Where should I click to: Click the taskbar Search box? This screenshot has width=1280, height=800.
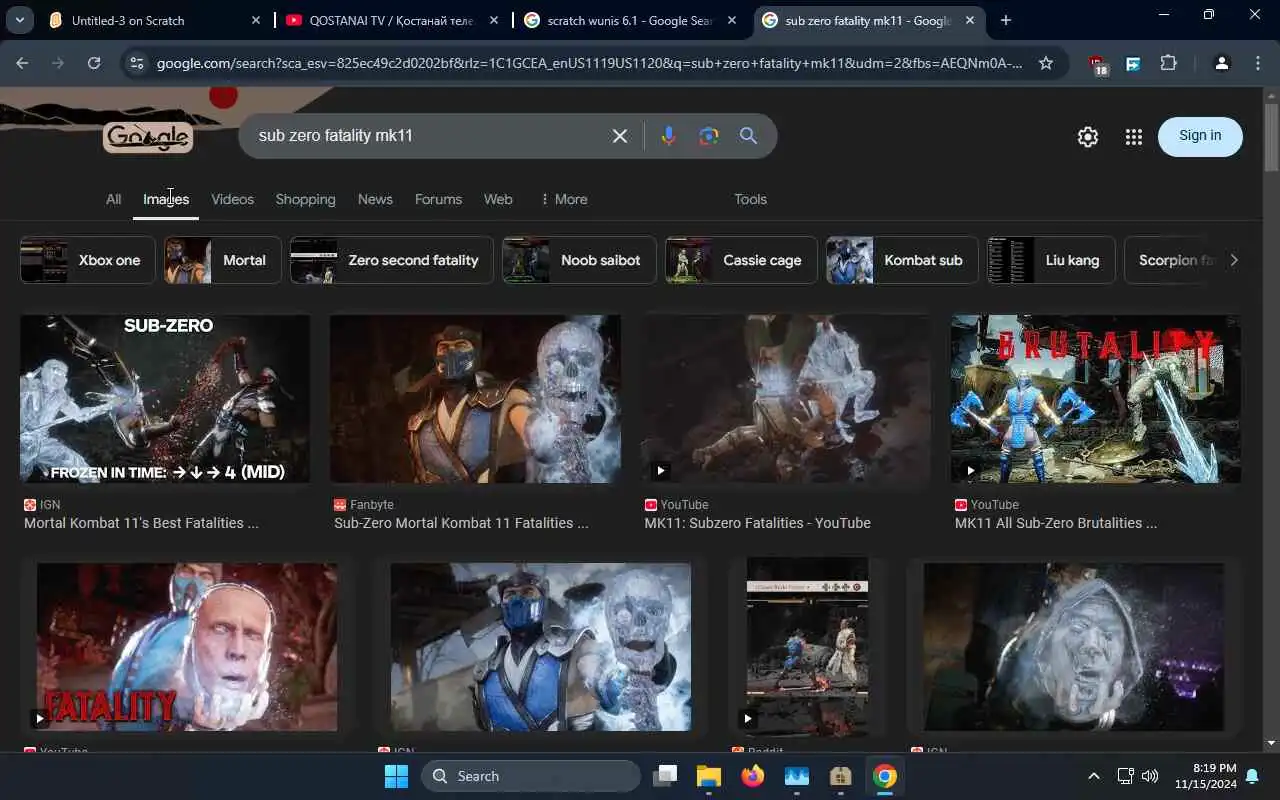point(531,776)
